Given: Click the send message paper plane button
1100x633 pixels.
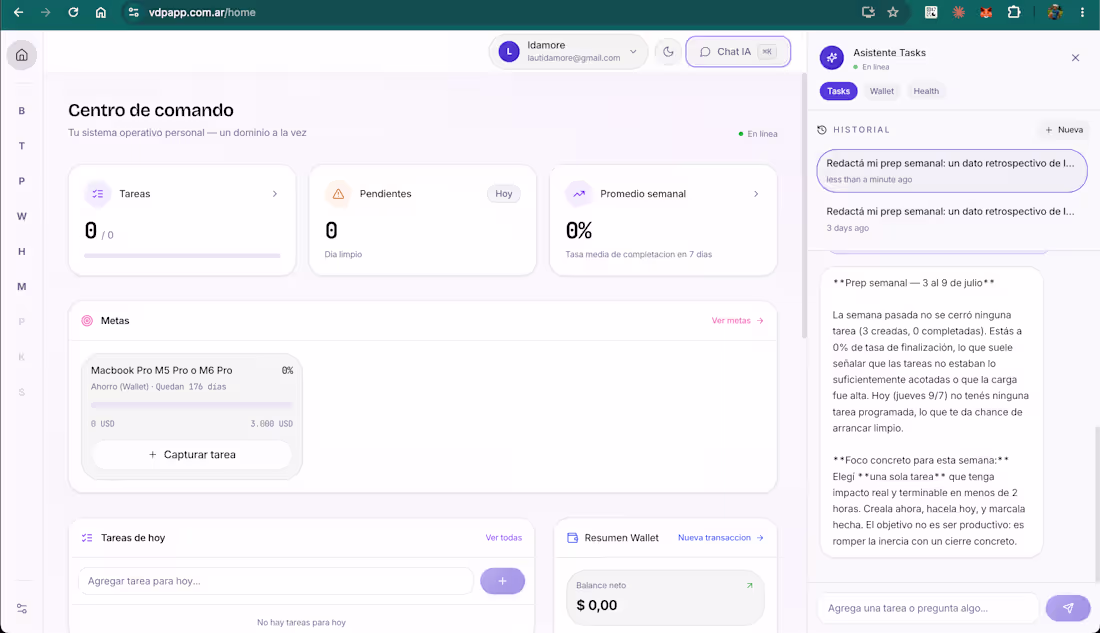Looking at the screenshot, I should (x=1068, y=608).
